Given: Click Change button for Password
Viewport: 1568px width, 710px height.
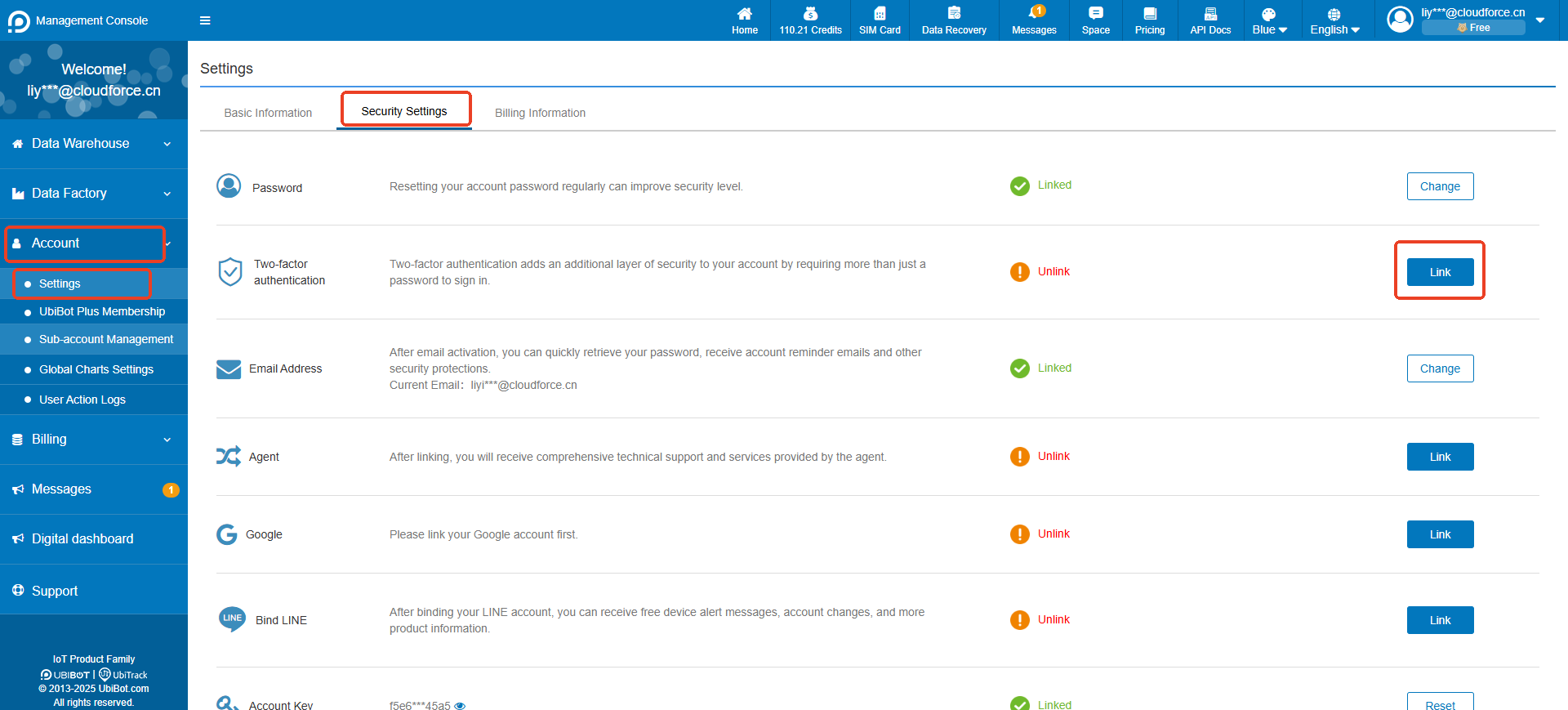Looking at the screenshot, I should 1440,186.
